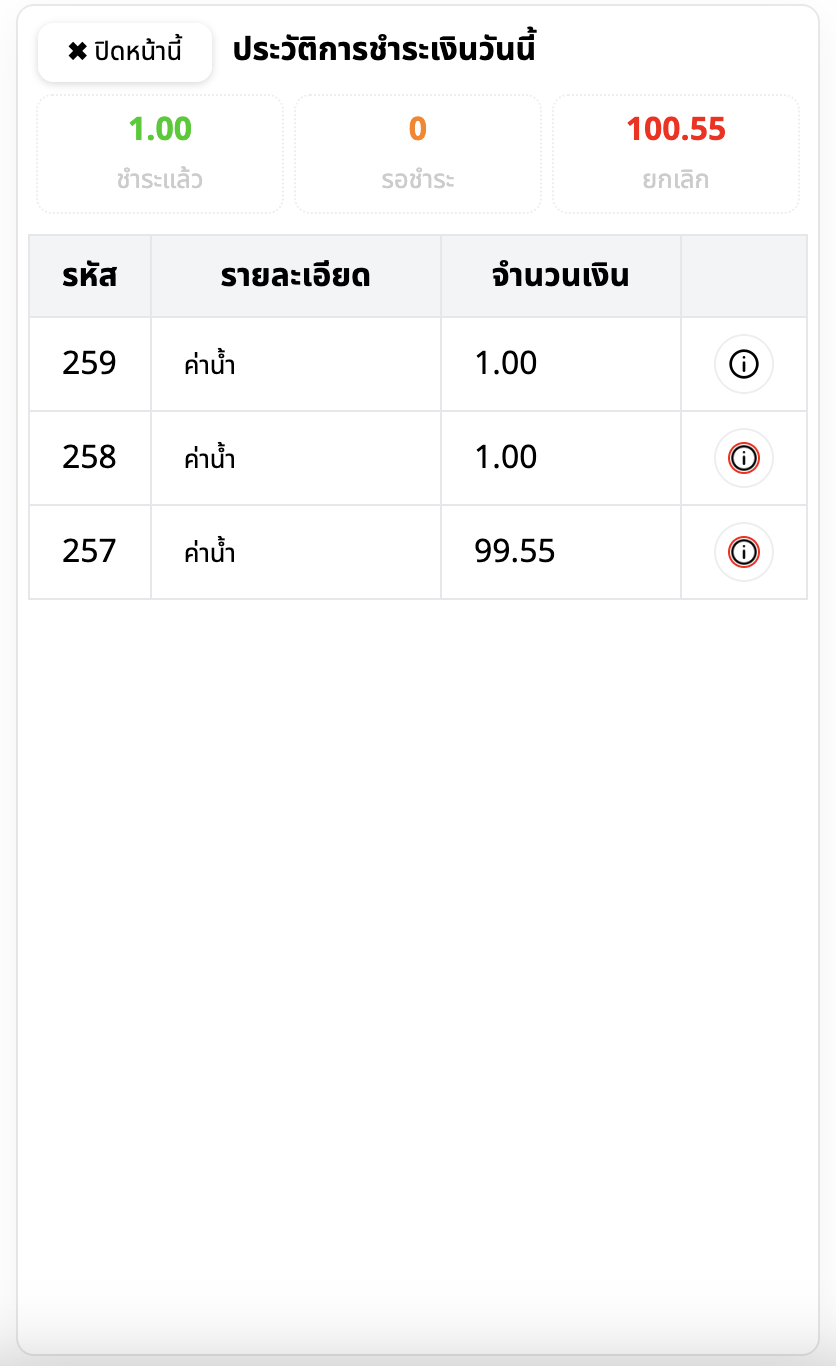Select code cell 259
Image resolution: width=836 pixels, height=1366 pixels.
[x=90, y=364]
